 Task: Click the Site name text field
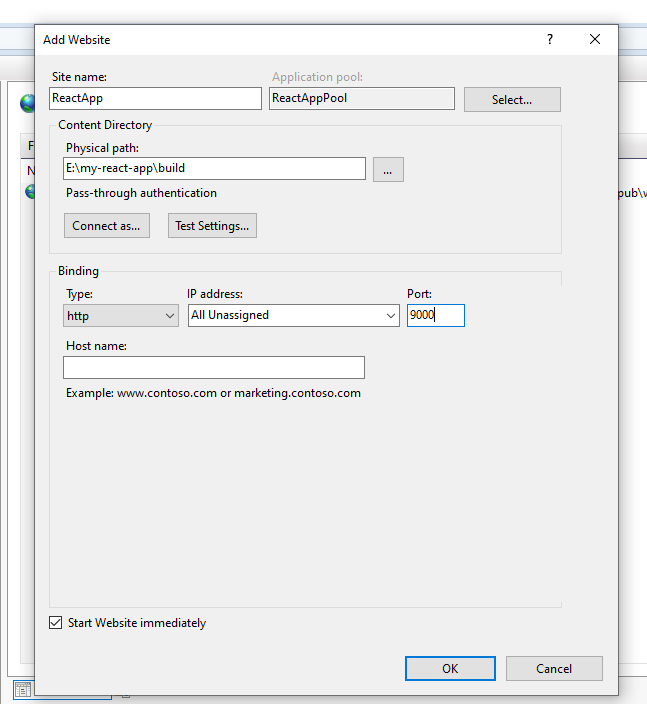(155, 98)
